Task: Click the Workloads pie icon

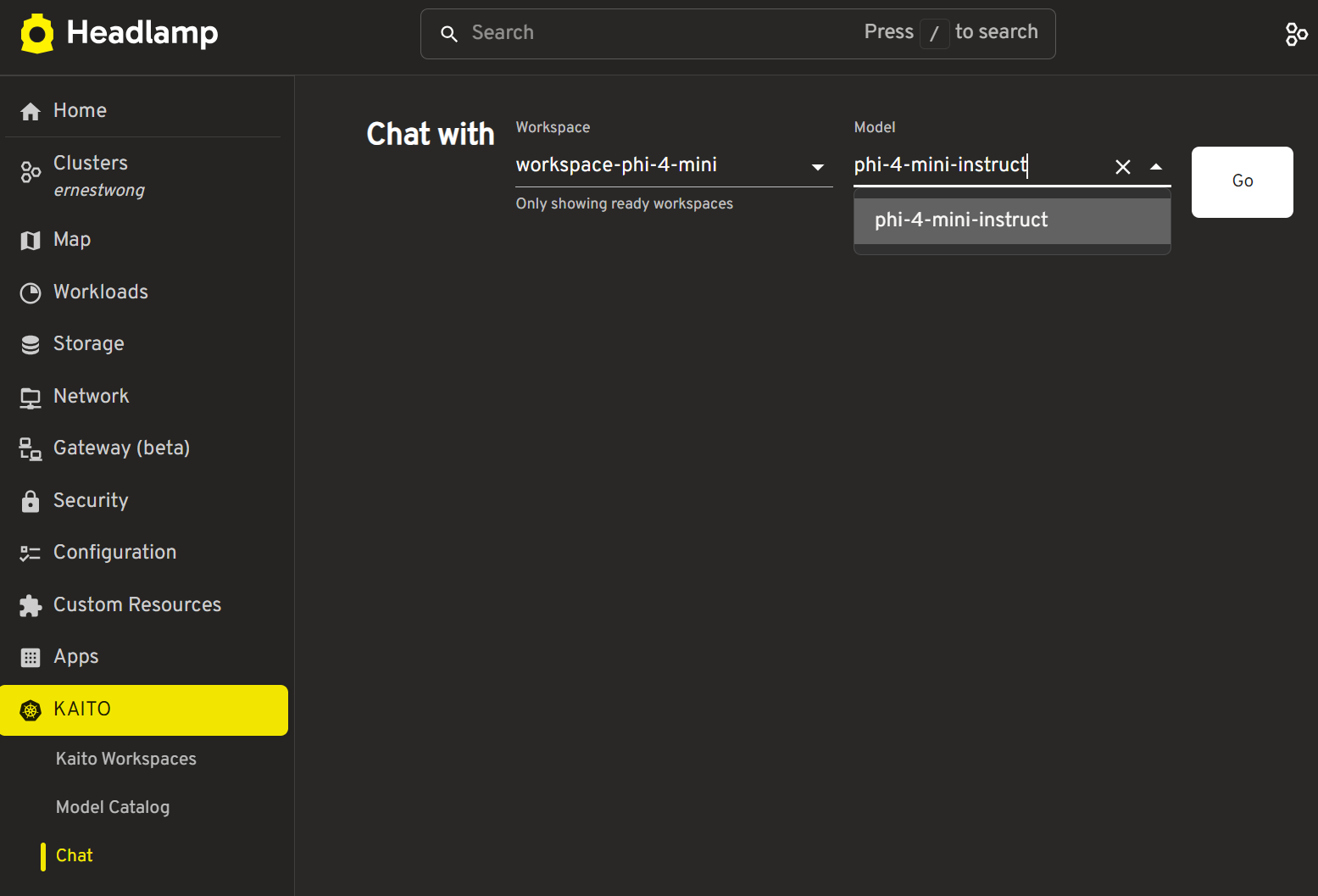Action: pyautogui.click(x=31, y=293)
